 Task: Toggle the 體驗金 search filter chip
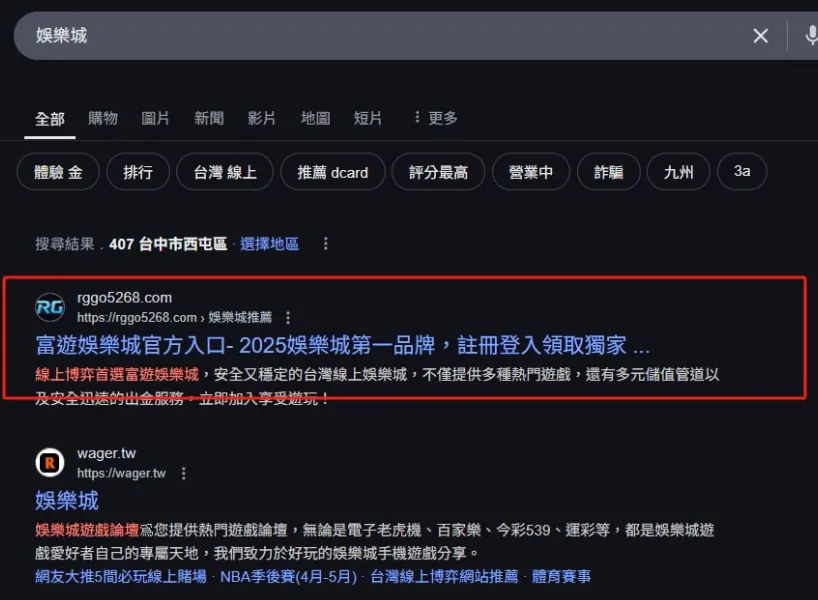(x=57, y=171)
